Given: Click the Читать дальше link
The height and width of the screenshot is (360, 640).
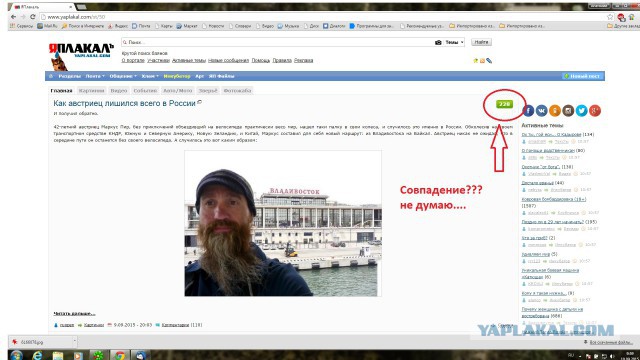Looking at the screenshot, I should pyautogui.click(x=74, y=313).
